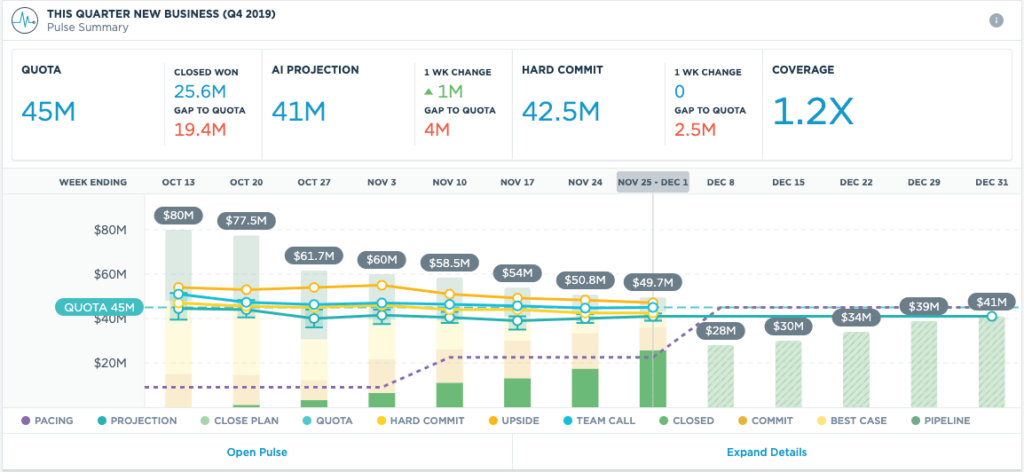Click the $34M close plan label

(856, 318)
